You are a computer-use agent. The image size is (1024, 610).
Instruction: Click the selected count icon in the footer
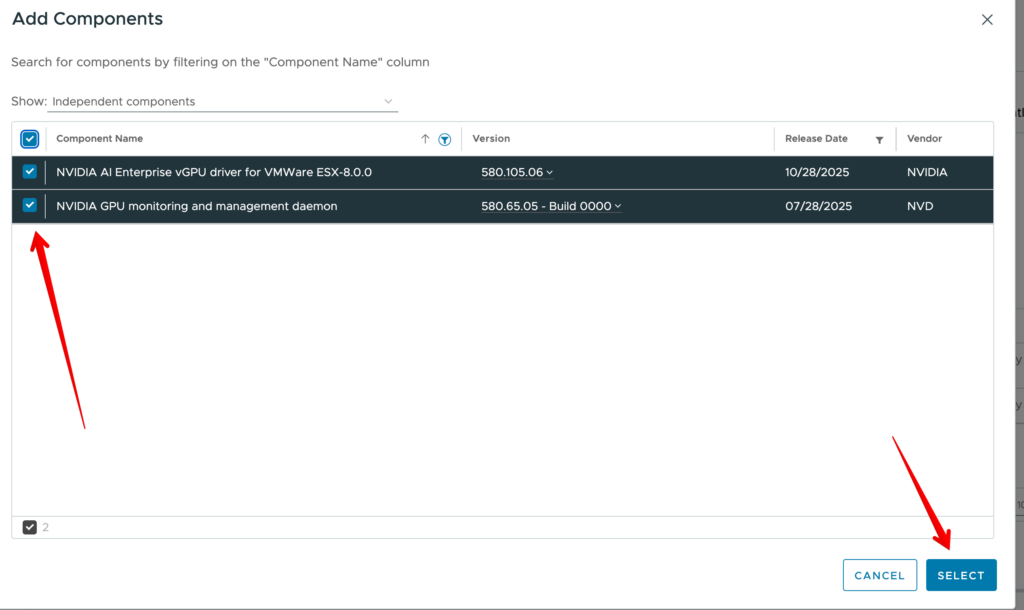click(29, 527)
